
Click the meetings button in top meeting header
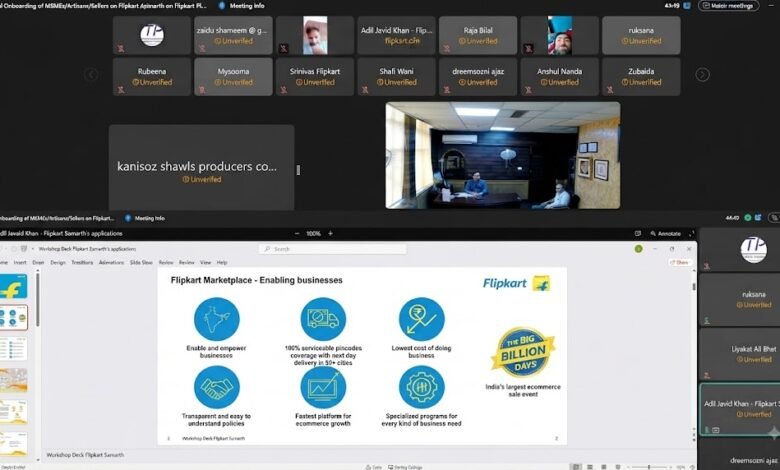729,6
